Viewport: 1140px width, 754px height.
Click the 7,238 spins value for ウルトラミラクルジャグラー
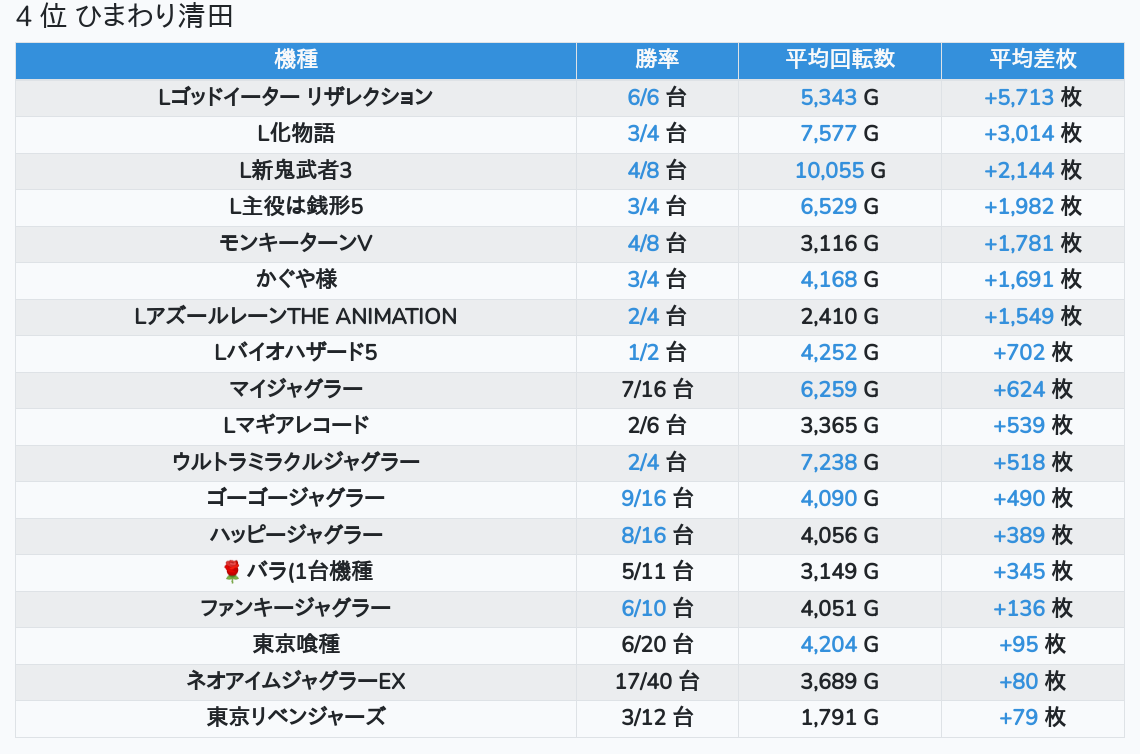pyautogui.click(x=829, y=462)
